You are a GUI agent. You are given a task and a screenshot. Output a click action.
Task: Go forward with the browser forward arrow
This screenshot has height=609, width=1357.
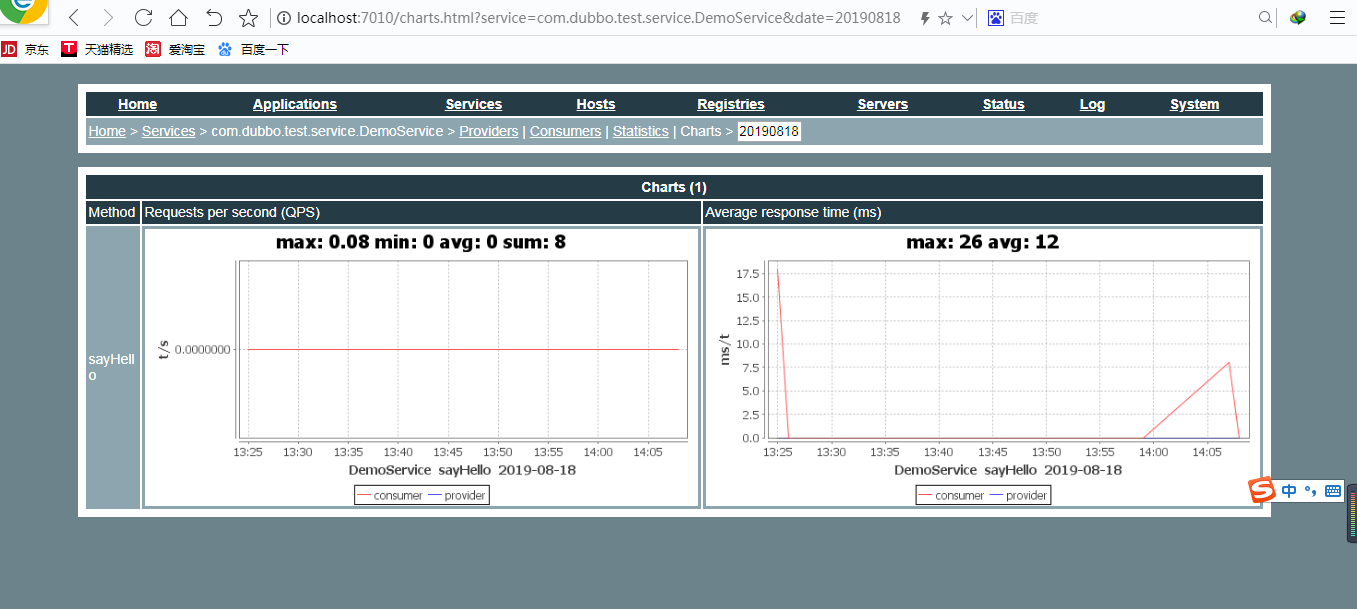[108, 18]
